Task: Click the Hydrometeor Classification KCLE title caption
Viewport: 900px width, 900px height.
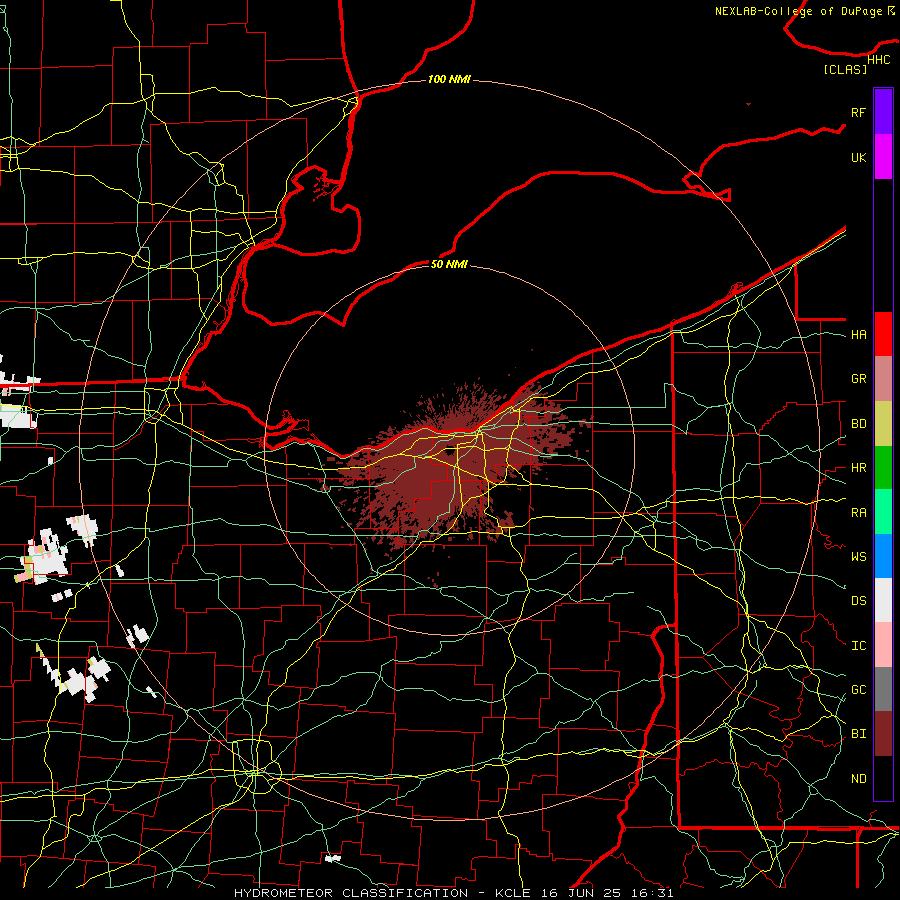Action: pos(453,893)
